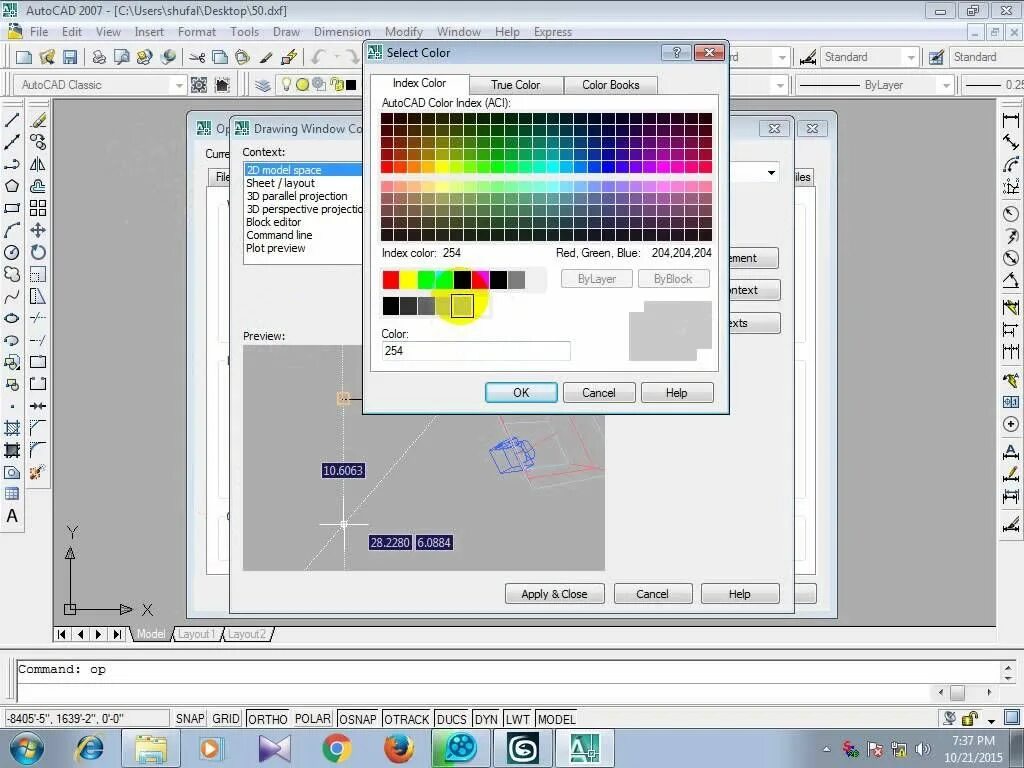Switch to the Layout1 tab
The height and width of the screenshot is (768, 1024).
(196, 634)
